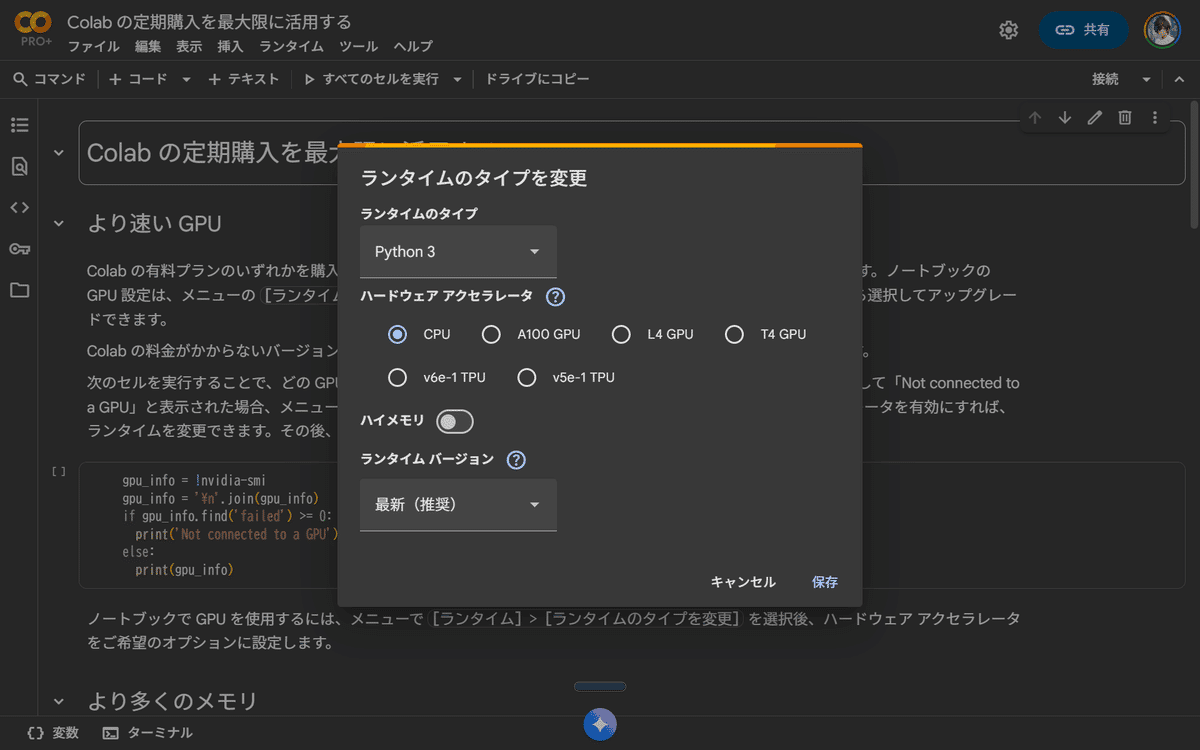Open the code snippets sidebar icon
The height and width of the screenshot is (750, 1200).
20,208
